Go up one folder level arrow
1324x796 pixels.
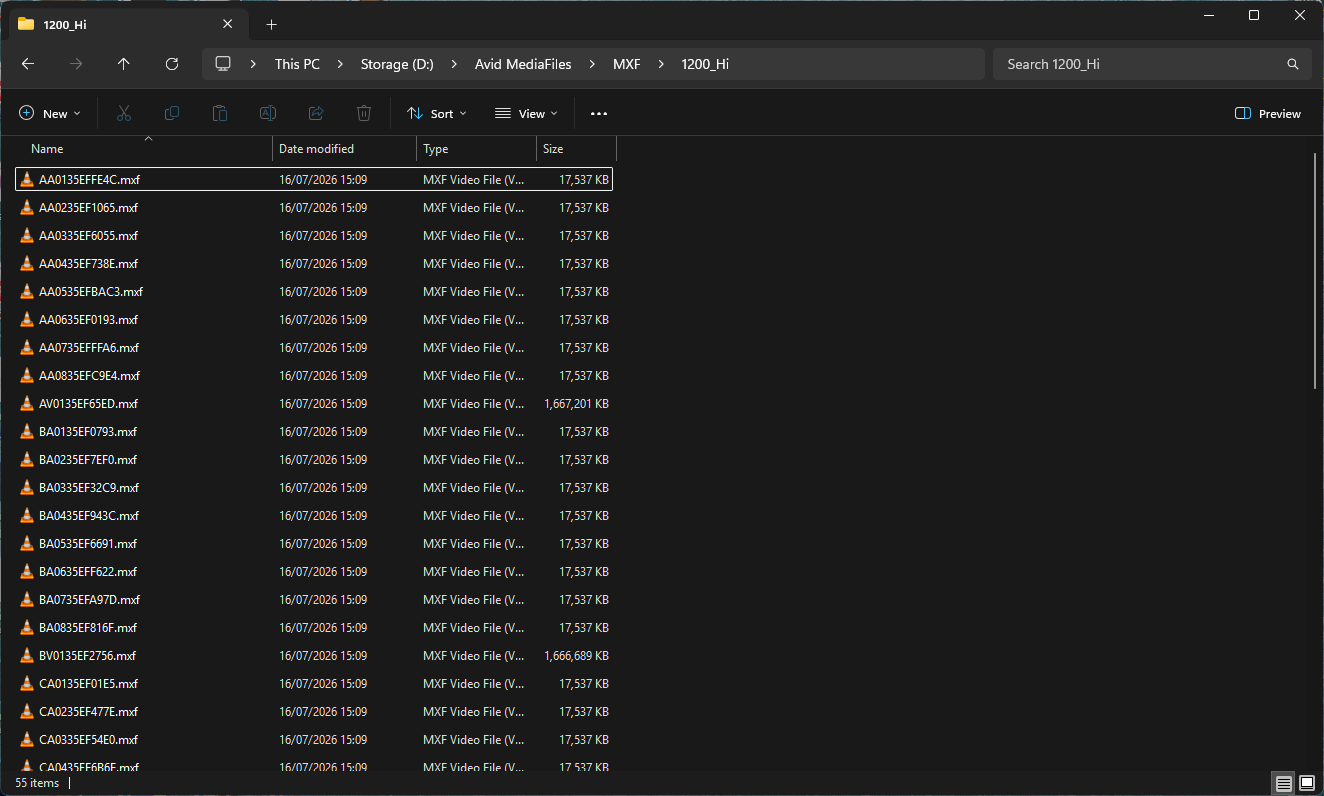(x=124, y=64)
